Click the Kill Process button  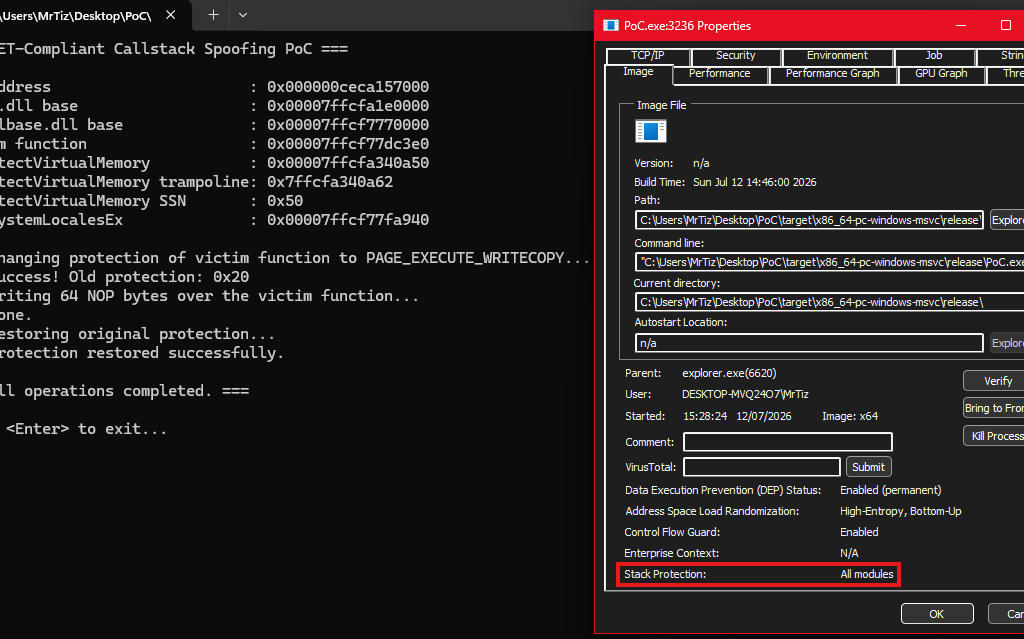click(993, 436)
